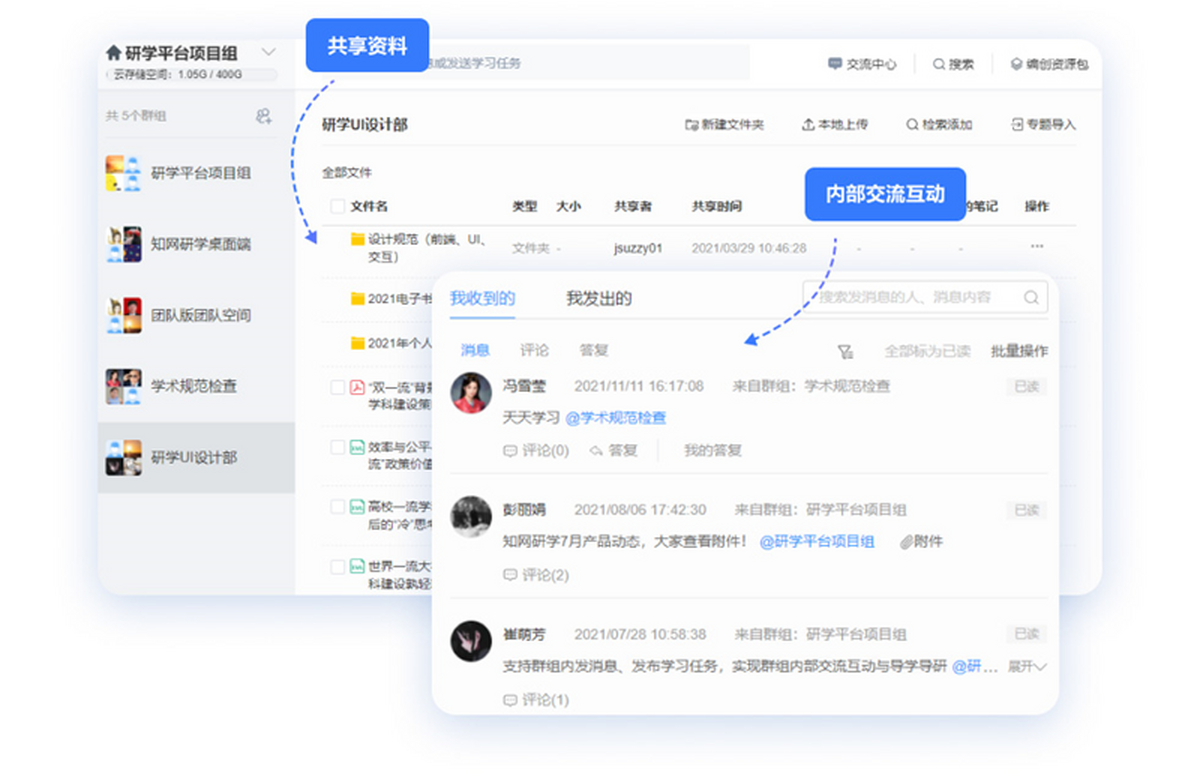Click 批量操作 batch operation button
1200x776 pixels.
coord(1019,351)
